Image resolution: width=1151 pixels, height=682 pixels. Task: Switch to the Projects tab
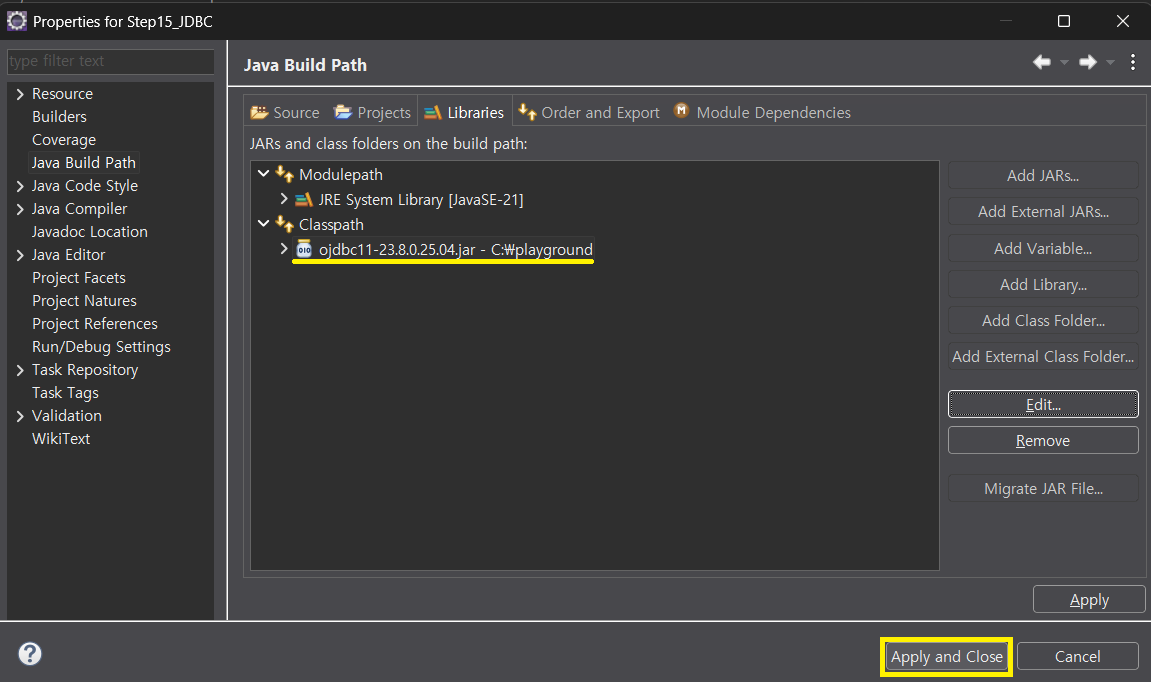(372, 112)
